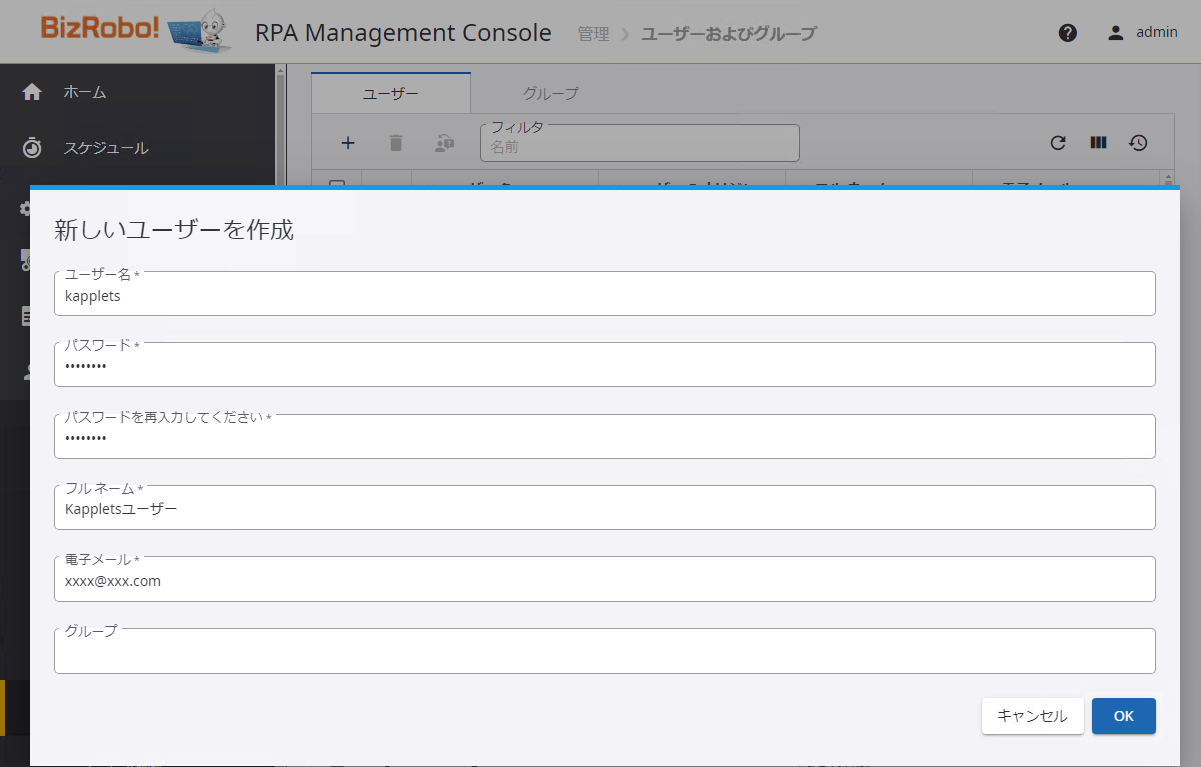
Task: Click the ユーザーおよびグループ breadcrumb
Action: 729,34
